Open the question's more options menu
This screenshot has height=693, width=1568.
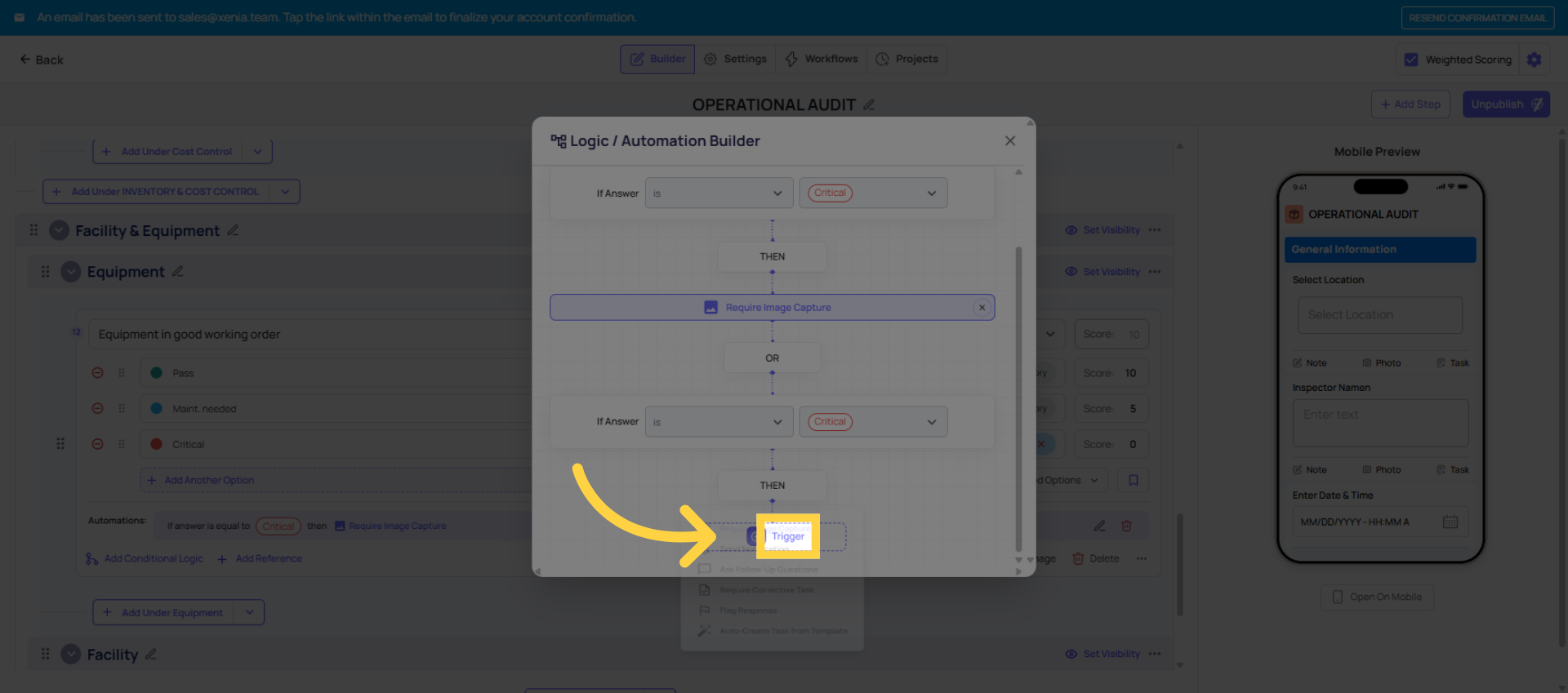tap(1142, 558)
